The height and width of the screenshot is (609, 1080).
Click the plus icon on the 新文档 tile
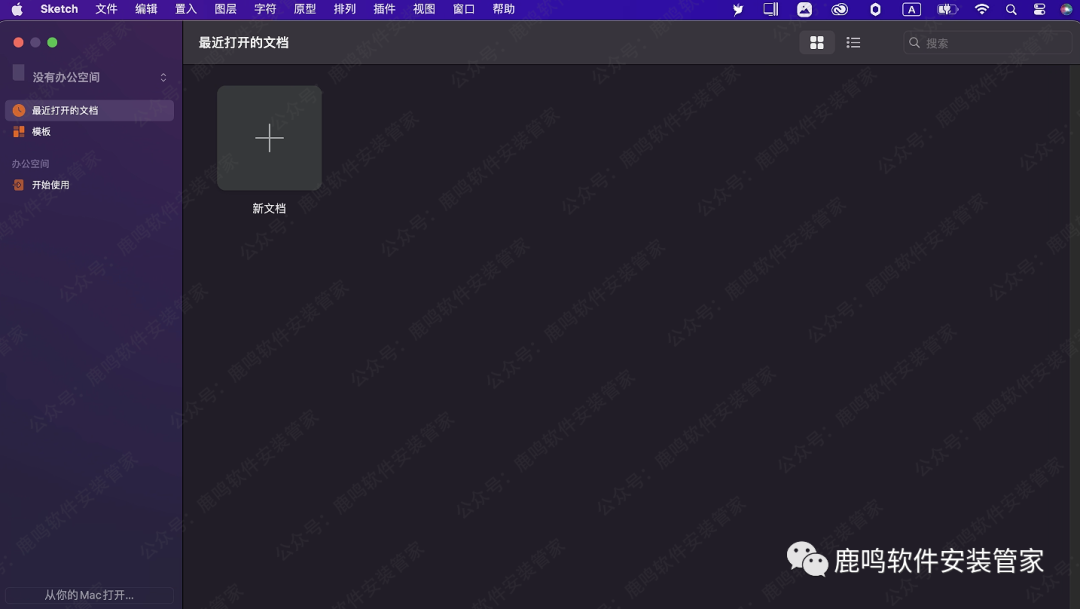tap(269, 138)
